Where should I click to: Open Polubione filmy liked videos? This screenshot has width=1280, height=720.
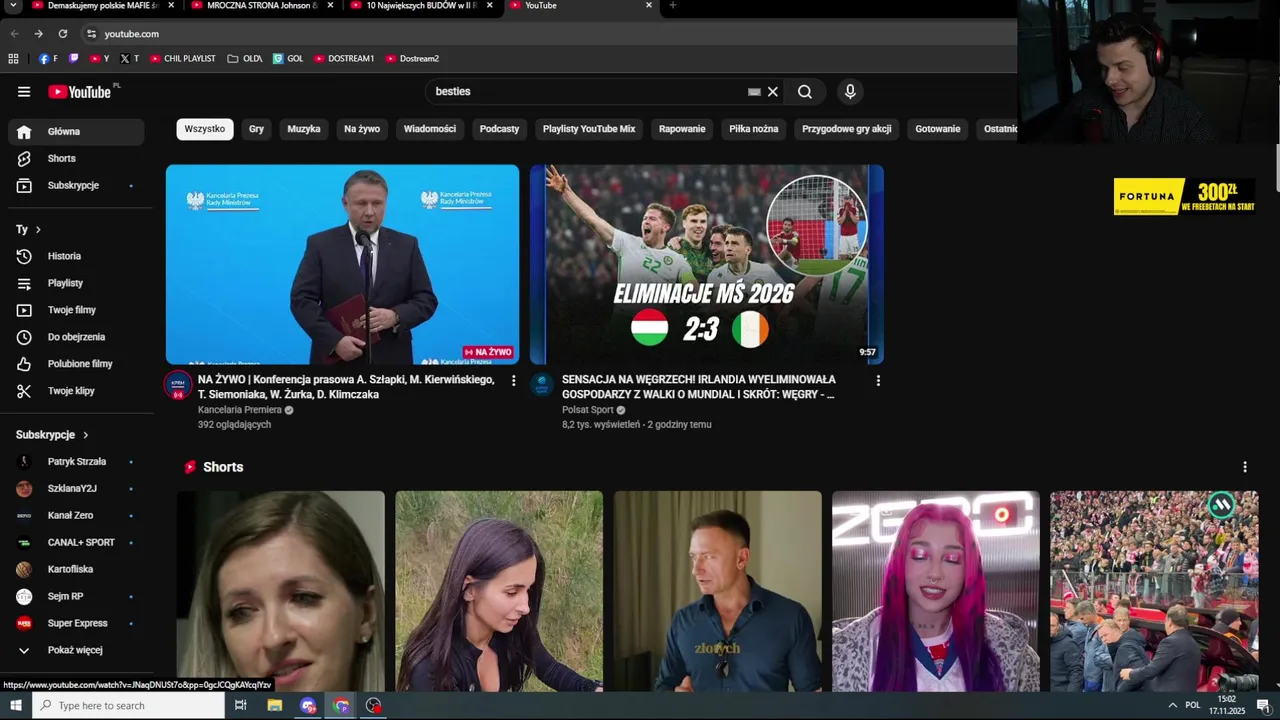click(x=76, y=365)
